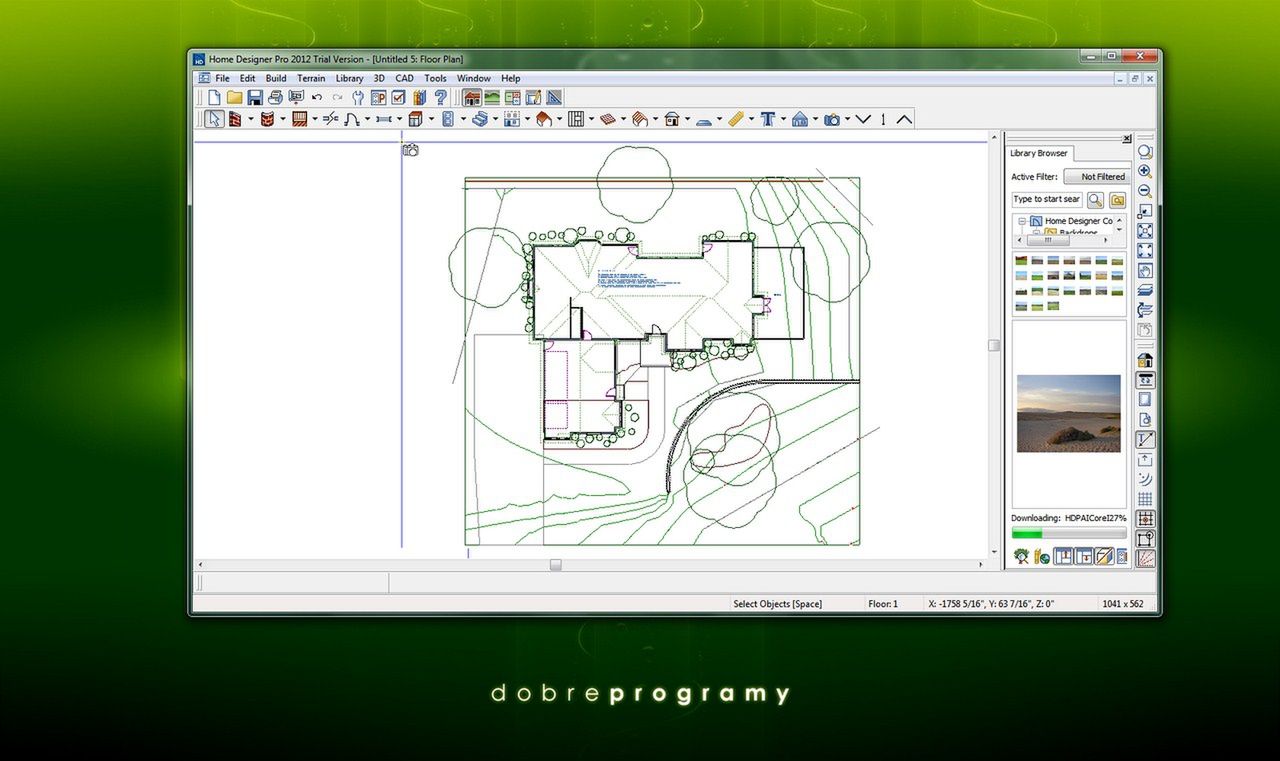Open dropdown arrow beside Roof tool
The height and width of the screenshot is (761, 1280).
pyautogui.click(x=559, y=119)
